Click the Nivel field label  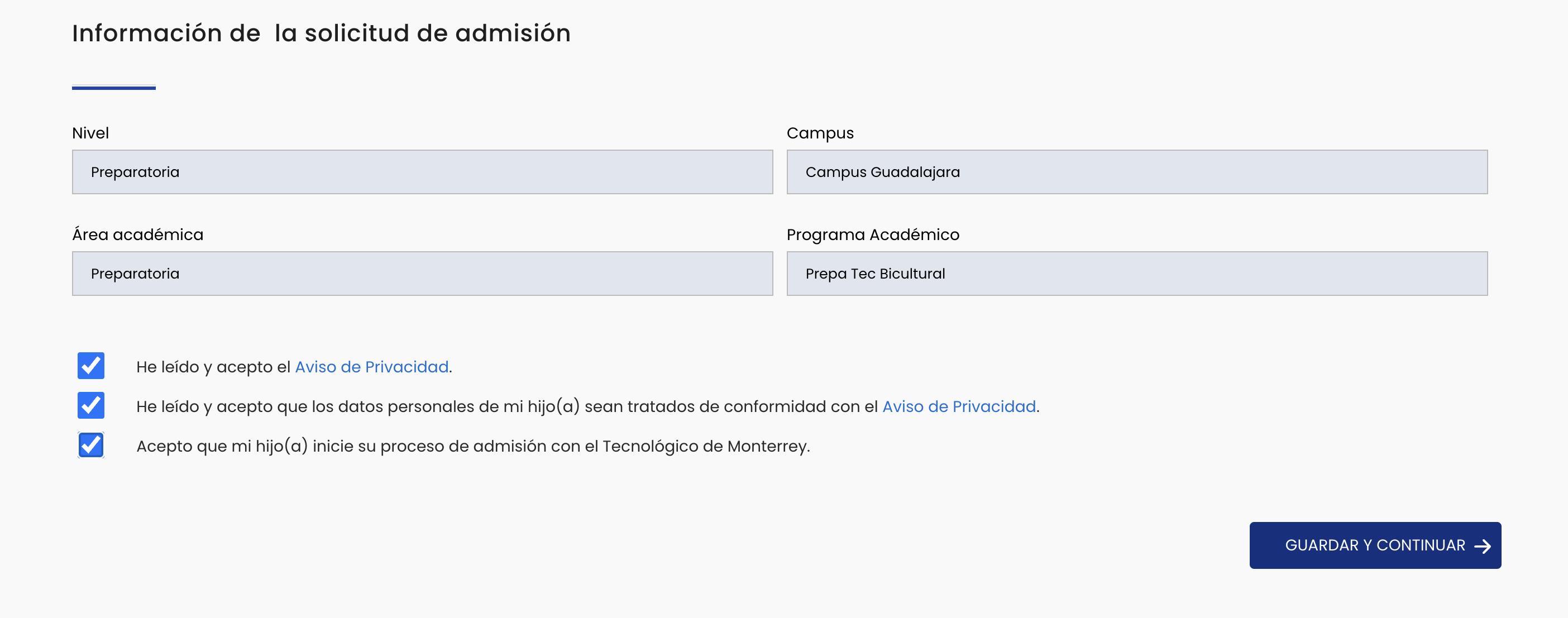(90, 133)
